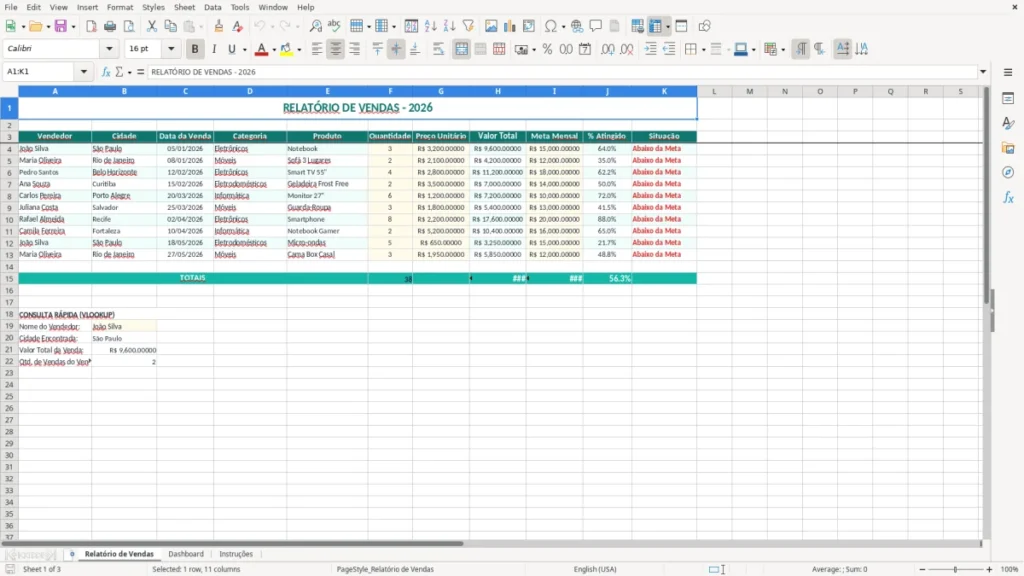Viewport: 1024px width, 576px height.
Task: Insert an image
Action: point(491,26)
